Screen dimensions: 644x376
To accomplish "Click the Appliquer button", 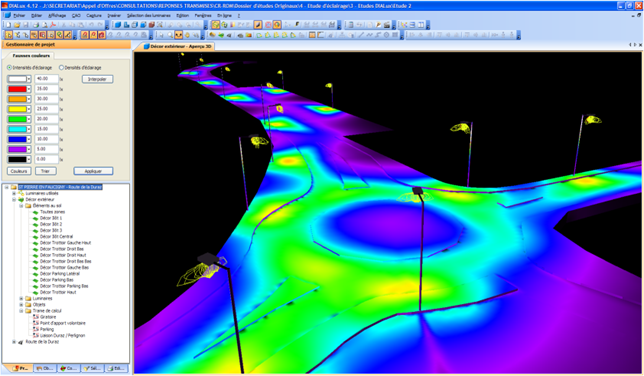I will [93, 171].
